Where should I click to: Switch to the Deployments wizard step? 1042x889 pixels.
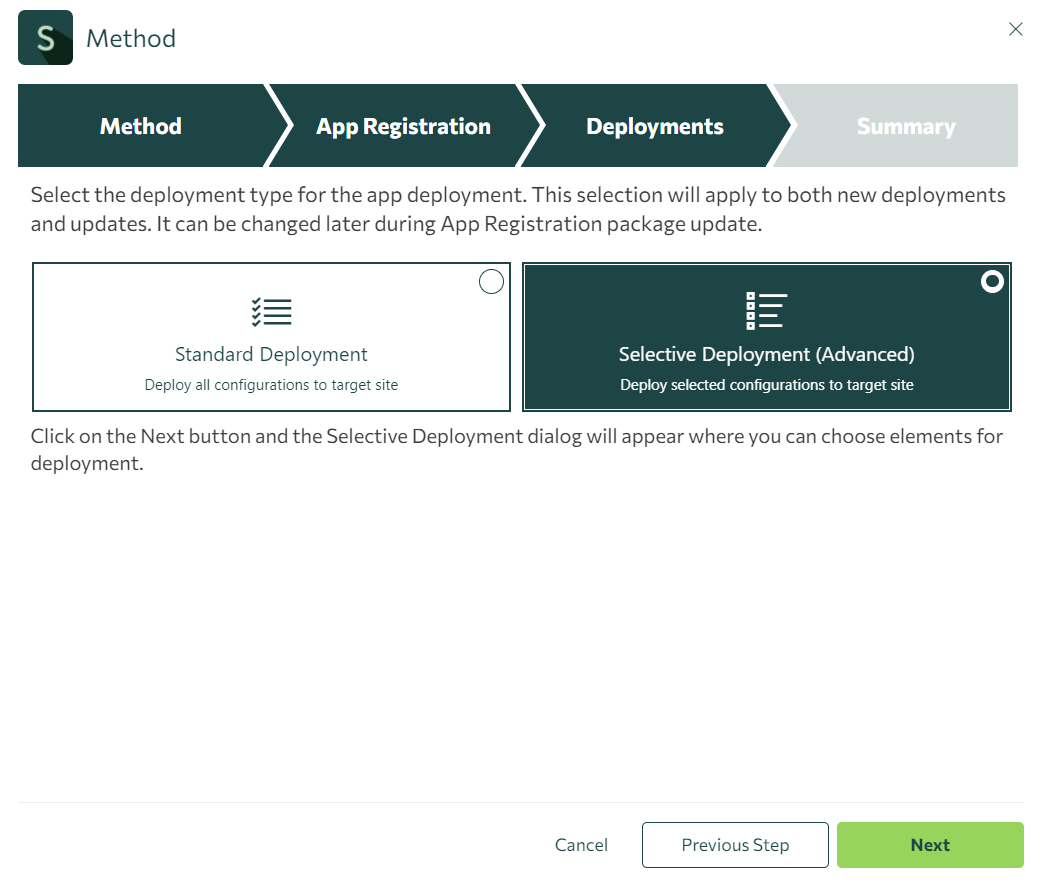(x=655, y=126)
